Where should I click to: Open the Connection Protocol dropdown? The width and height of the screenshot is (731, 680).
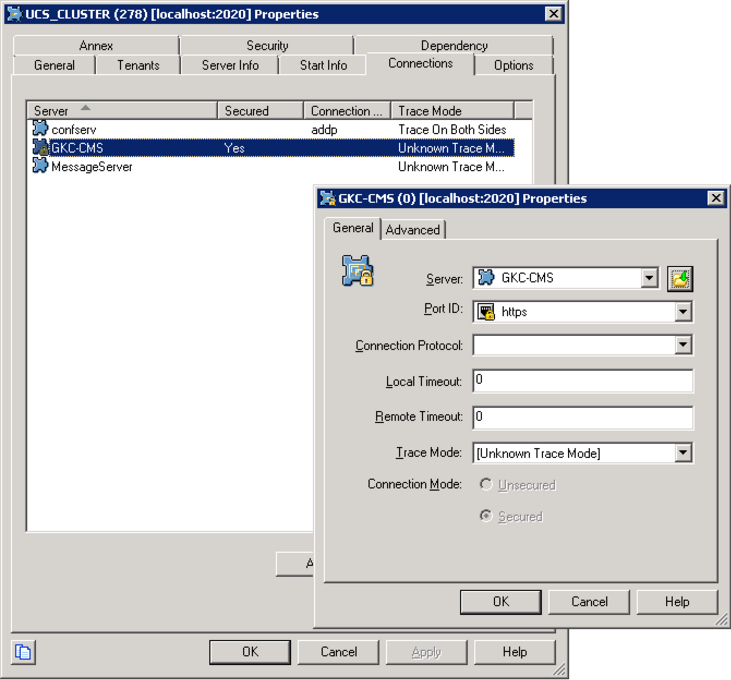[x=683, y=345]
